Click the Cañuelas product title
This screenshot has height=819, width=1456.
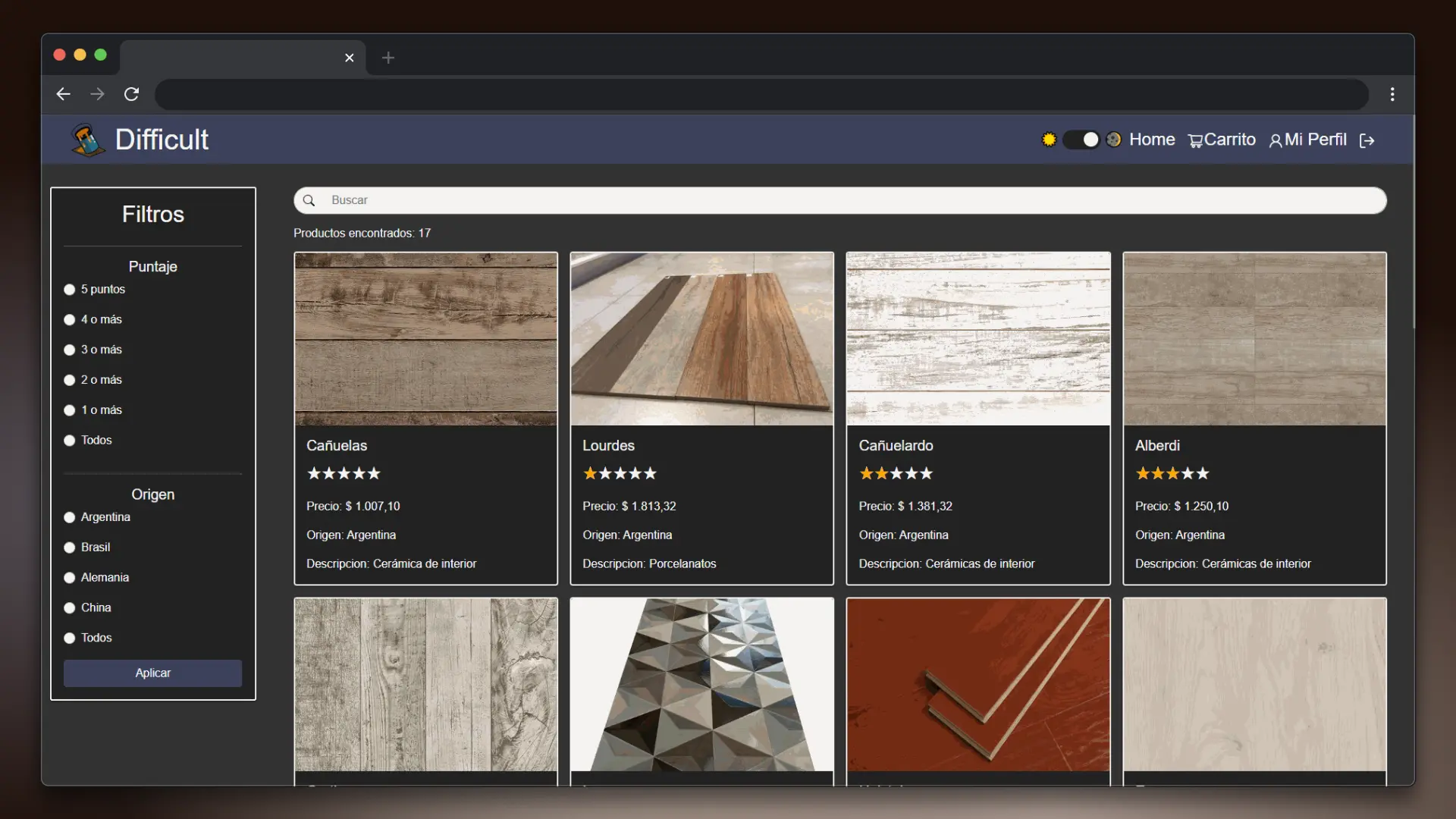click(x=337, y=446)
